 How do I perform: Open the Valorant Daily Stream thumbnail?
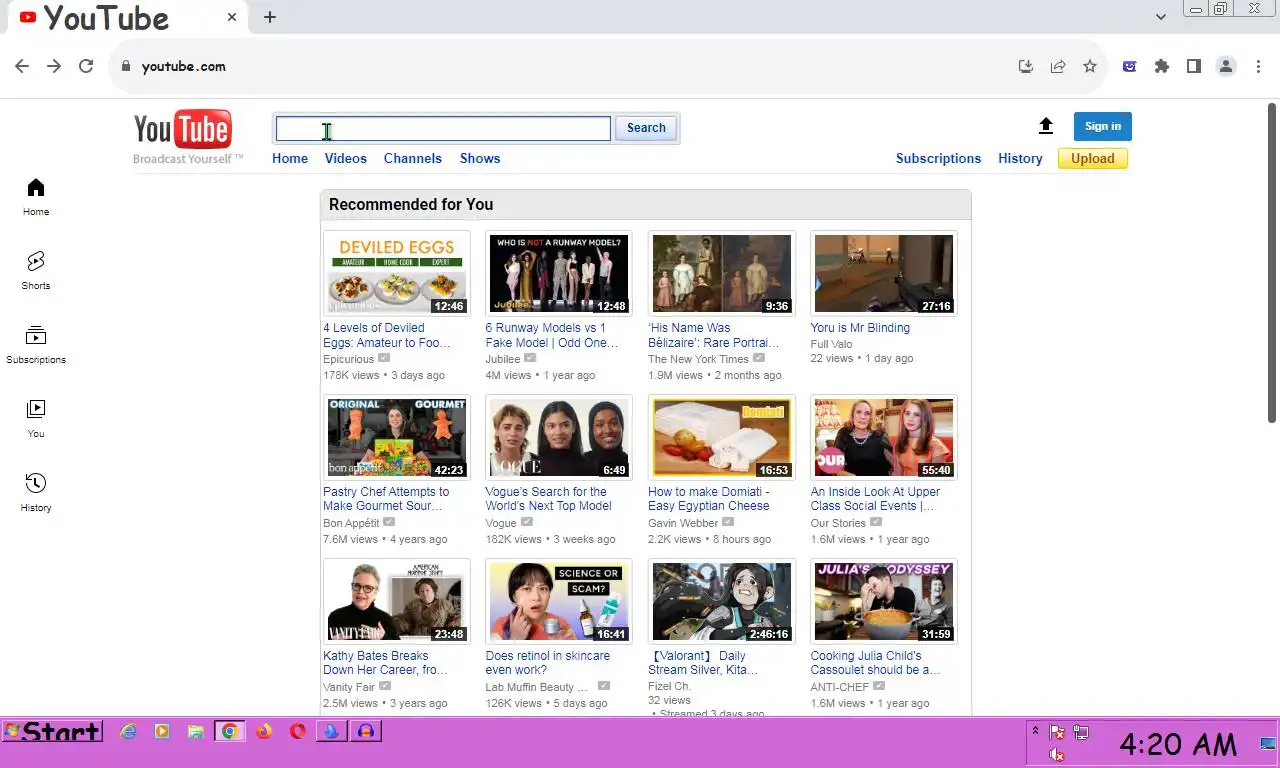click(x=722, y=602)
